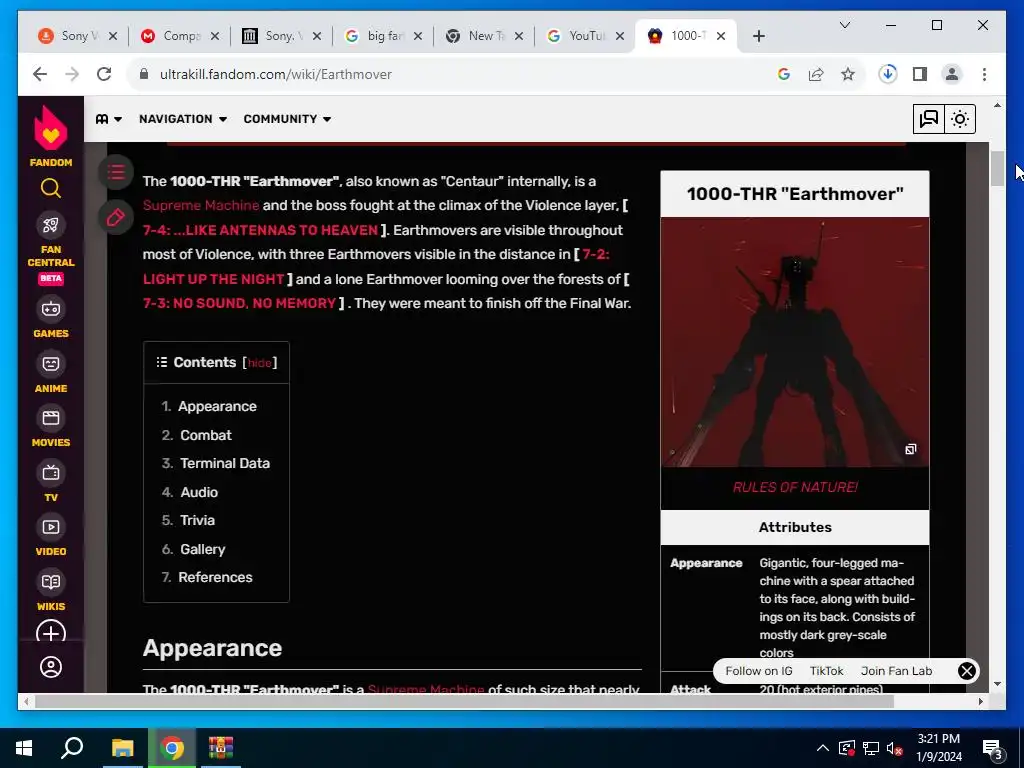Bookmark this page with star icon
This screenshot has height=768, width=1024.
(x=848, y=74)
